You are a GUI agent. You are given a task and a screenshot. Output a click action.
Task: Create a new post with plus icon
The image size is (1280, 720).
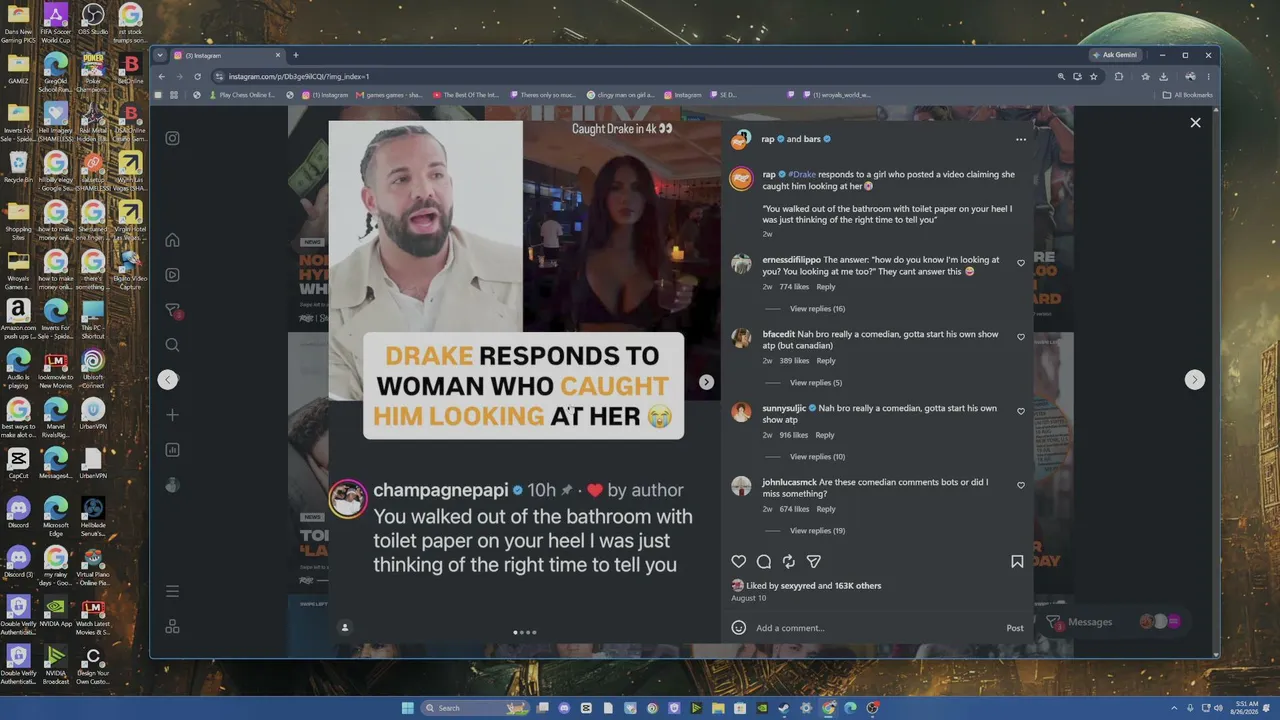[172, 414]
